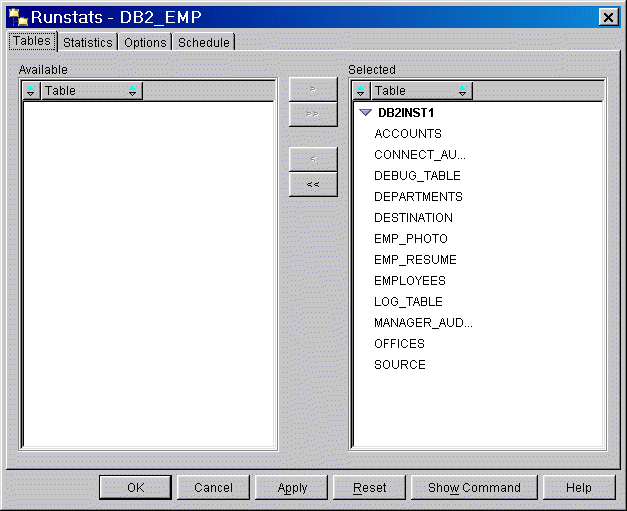Click the move left (<) button
The image size is (627, 511).
[313, 159]
